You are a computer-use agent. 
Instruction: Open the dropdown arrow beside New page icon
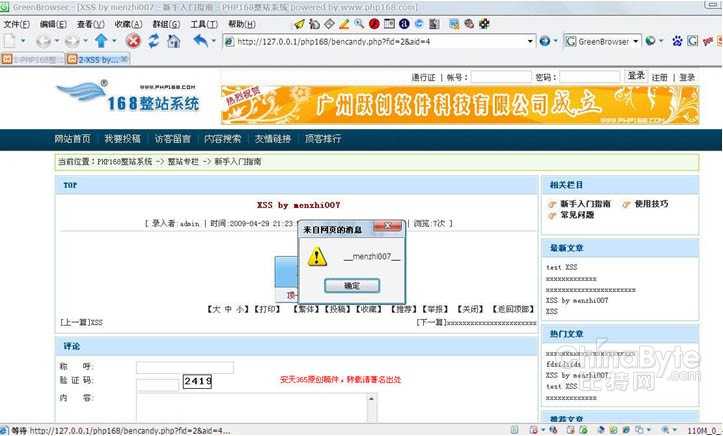(x=23, y=41)
